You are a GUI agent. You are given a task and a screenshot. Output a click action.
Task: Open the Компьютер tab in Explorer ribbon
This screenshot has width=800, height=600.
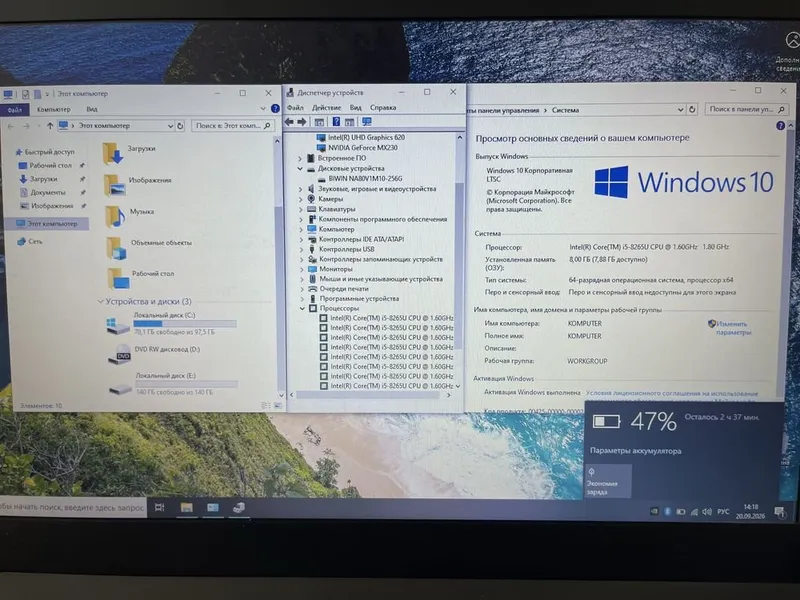pos(54,109)
